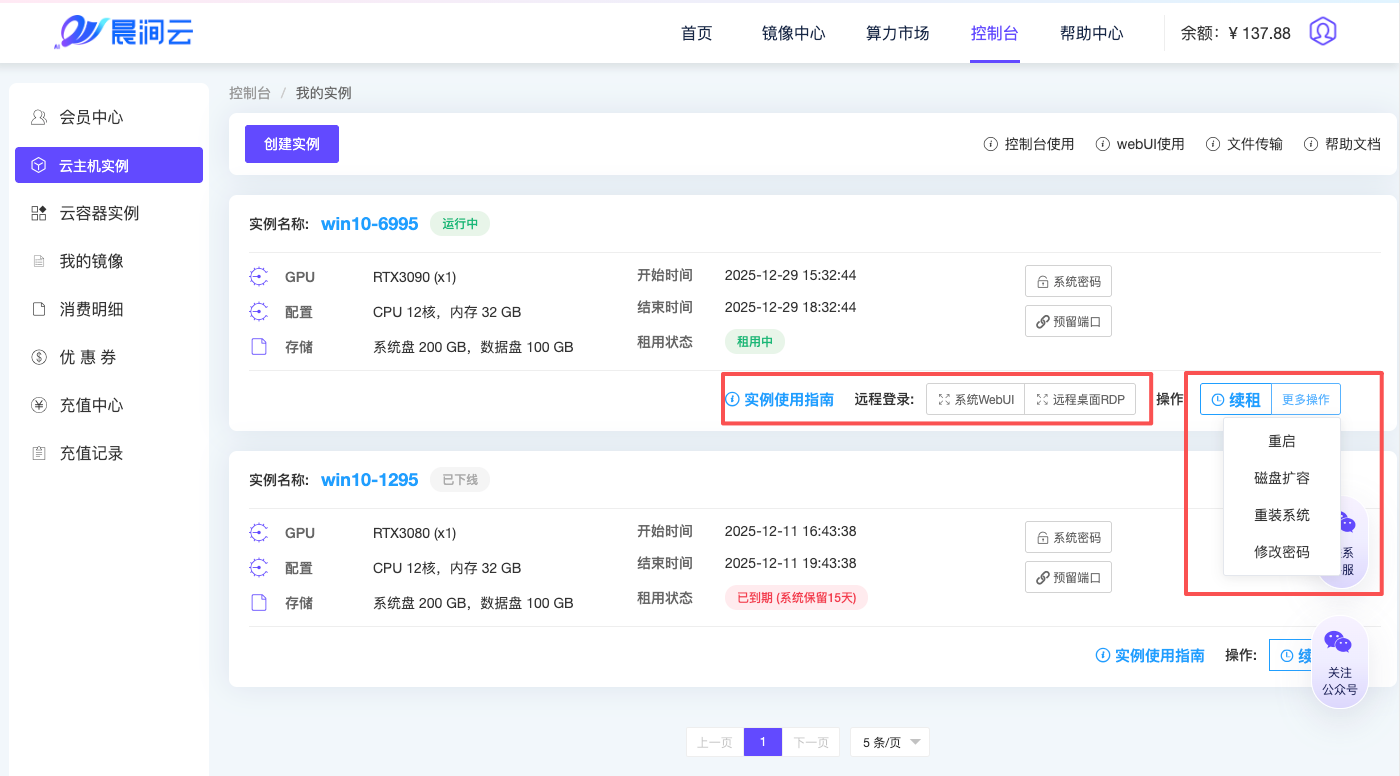Viewport: 1400px width, 776px height.
Task: Open 云容器实例 in the sidebar
Action: tap(99, 213)
